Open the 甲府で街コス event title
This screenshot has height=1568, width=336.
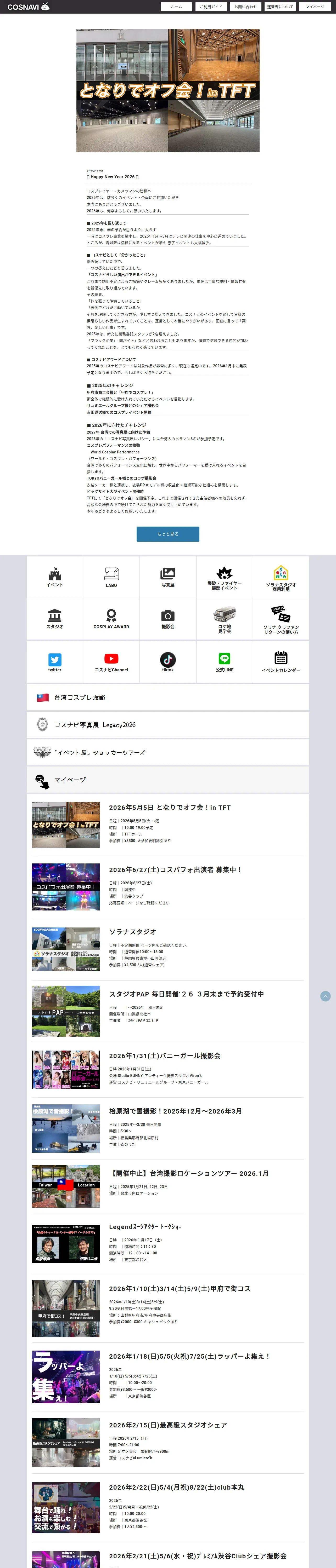pyautogui.click(x=180, y=1289)
